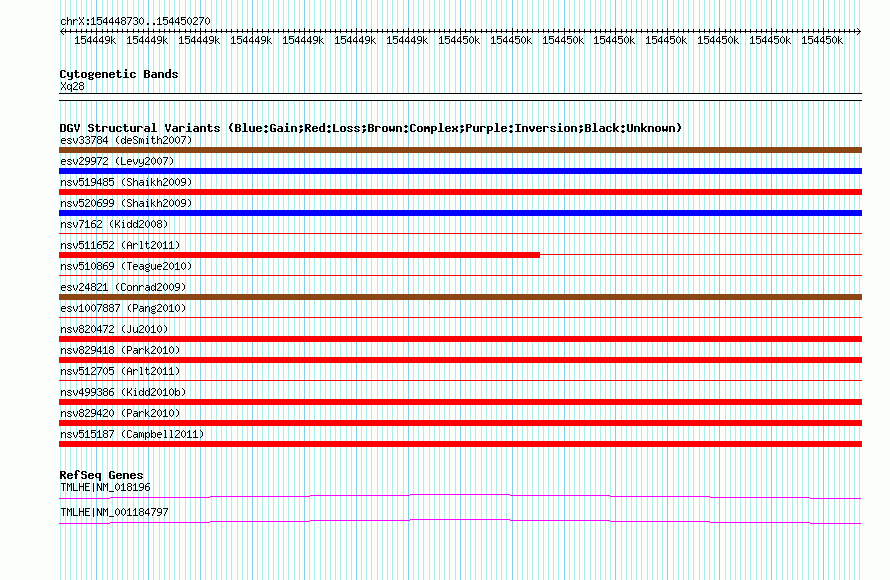Click the brown bar for esv33784

coord(460,150)
